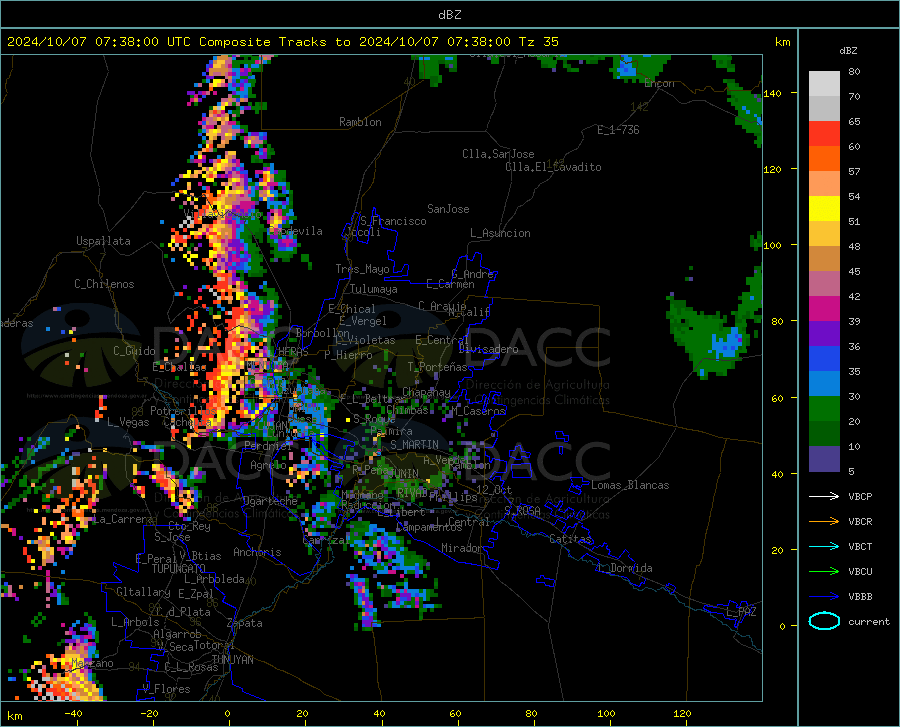Screen dimensions: 900x727
Task: Click the V_Flores map label
Action: point(166,689)
